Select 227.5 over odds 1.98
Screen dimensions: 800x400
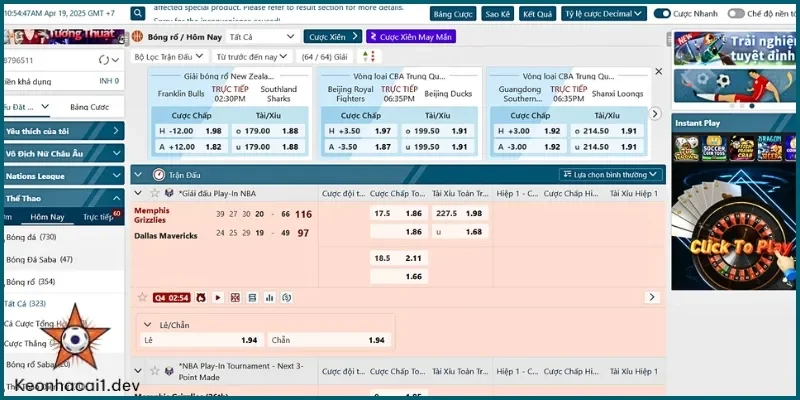click(460, 213)
